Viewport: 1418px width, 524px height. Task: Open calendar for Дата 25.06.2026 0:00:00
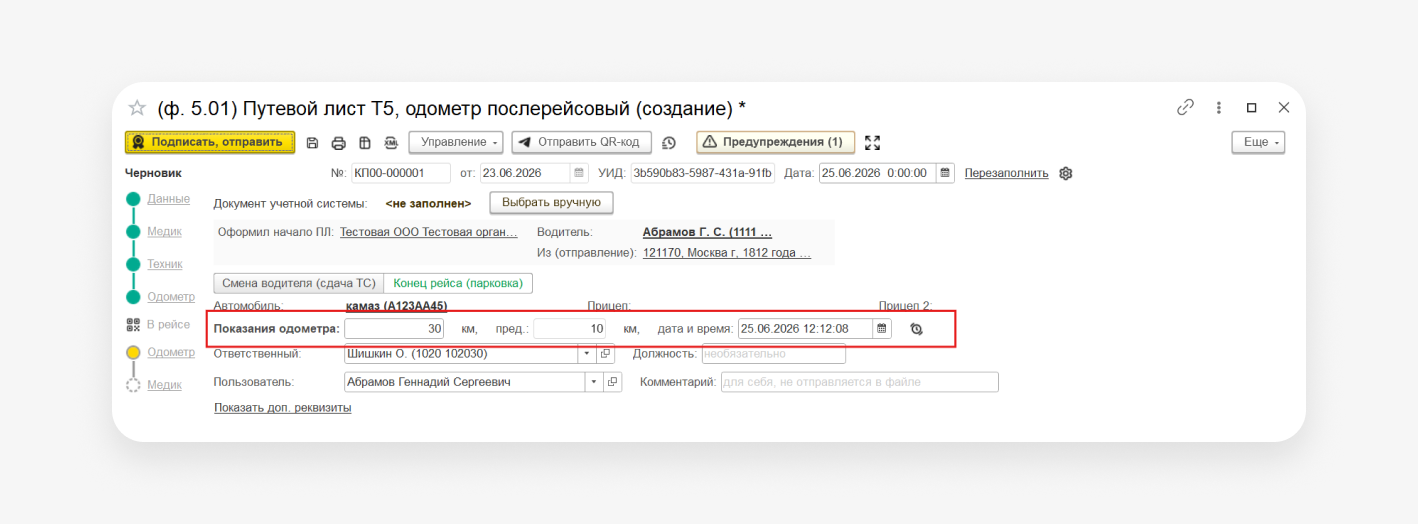point(946,173)
